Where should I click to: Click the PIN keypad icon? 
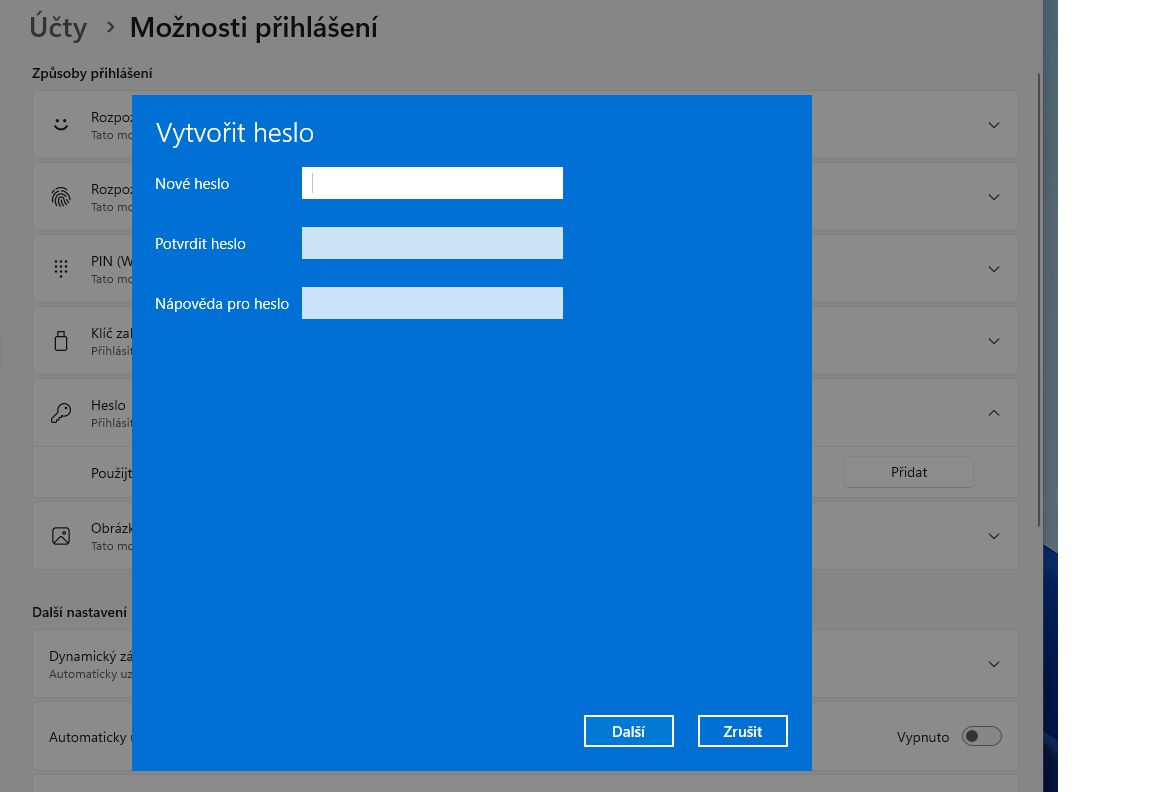coord(61,269)
